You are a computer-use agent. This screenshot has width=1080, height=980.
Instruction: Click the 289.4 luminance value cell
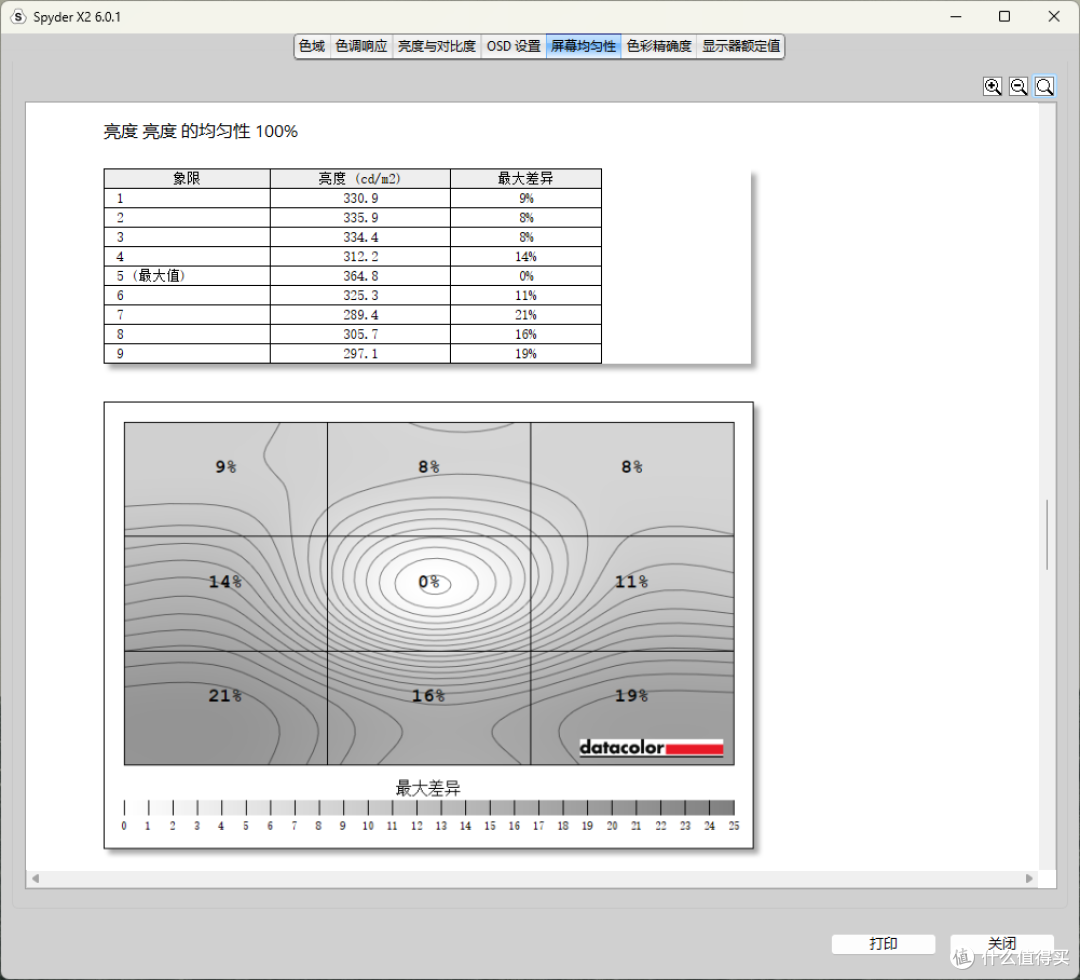point(360,315)
